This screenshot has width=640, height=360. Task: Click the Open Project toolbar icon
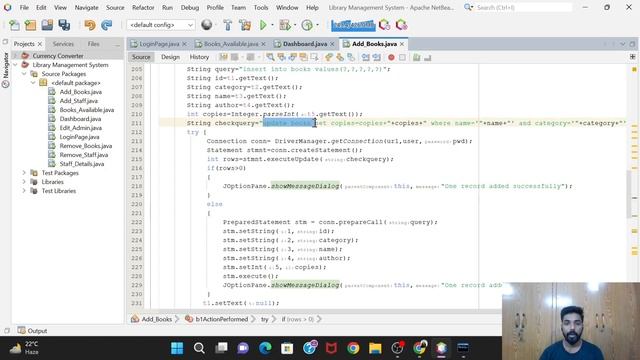[x=47, y=25]
